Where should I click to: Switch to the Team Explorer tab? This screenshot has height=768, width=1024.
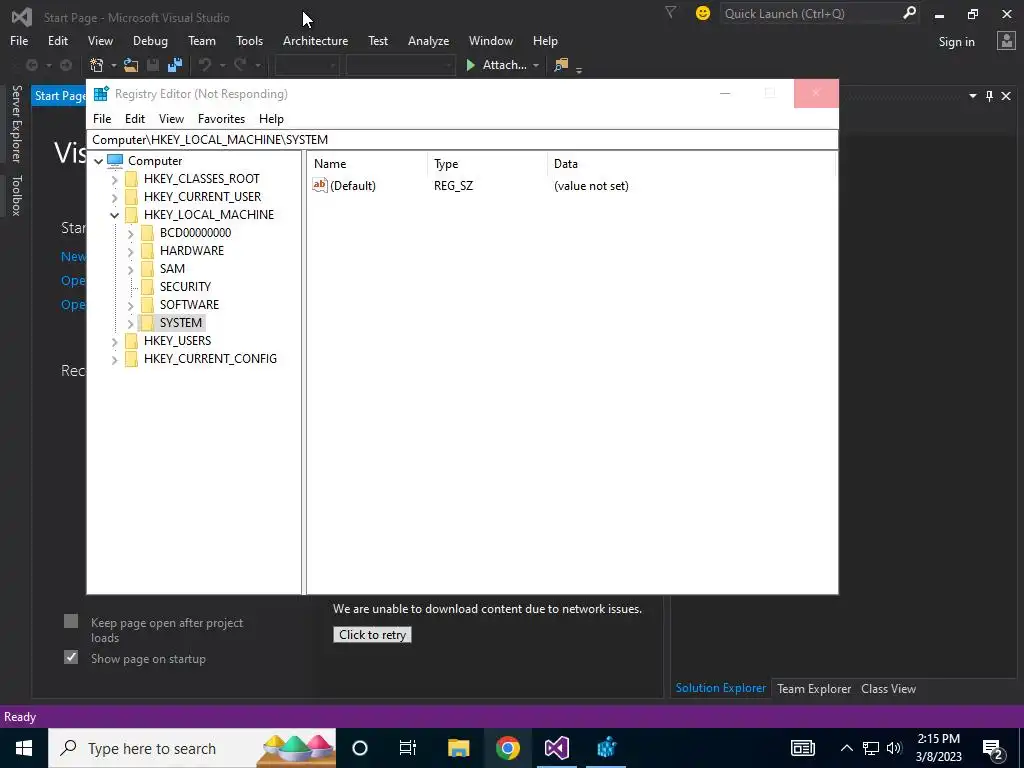(814, 688)
